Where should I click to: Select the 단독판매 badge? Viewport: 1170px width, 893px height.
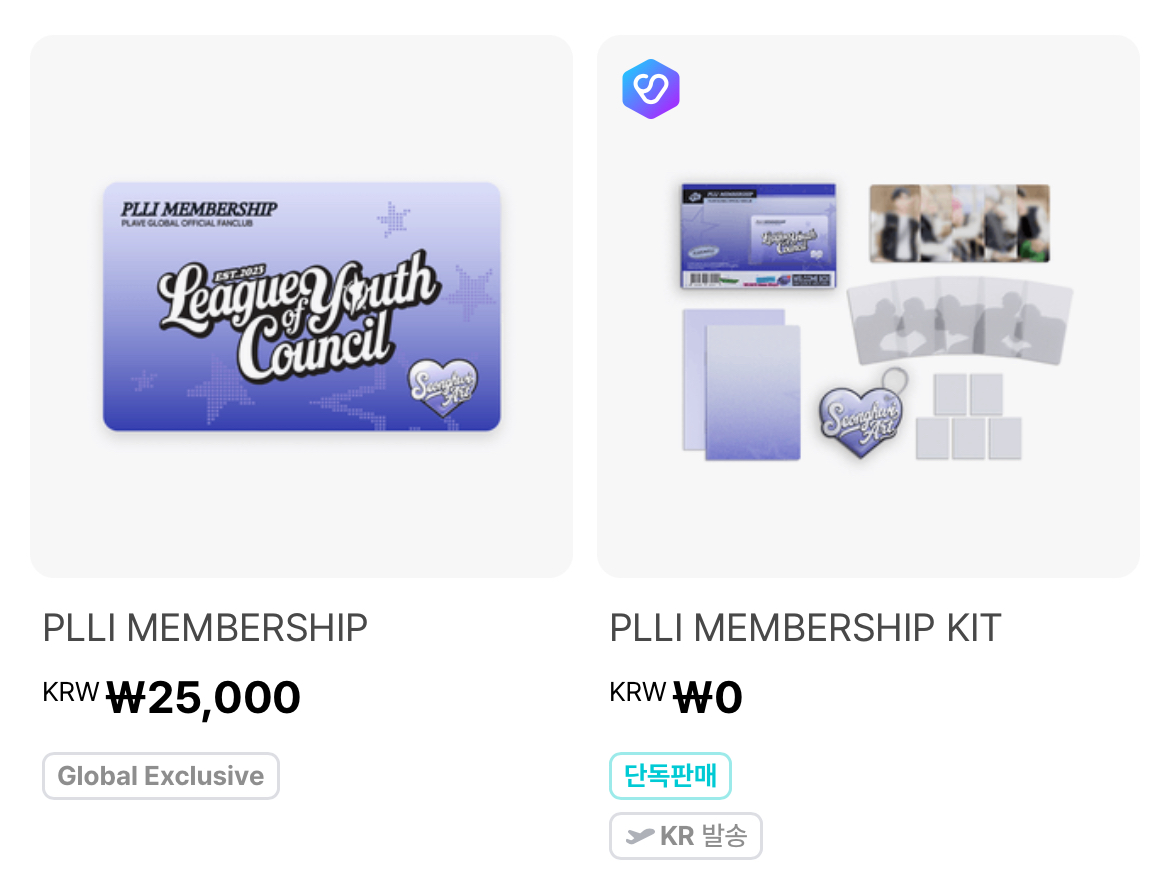670,776
